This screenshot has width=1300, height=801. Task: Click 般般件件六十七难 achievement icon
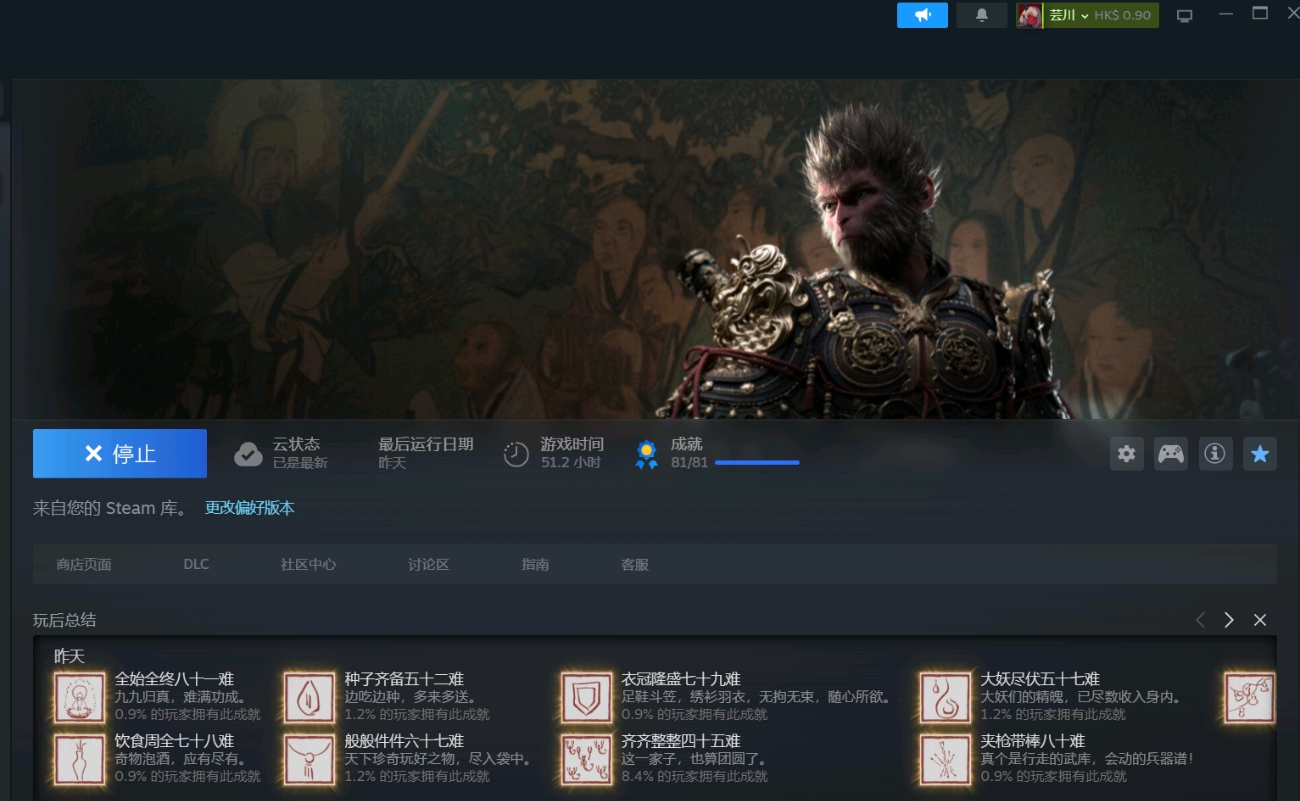(x=309, y=759)
